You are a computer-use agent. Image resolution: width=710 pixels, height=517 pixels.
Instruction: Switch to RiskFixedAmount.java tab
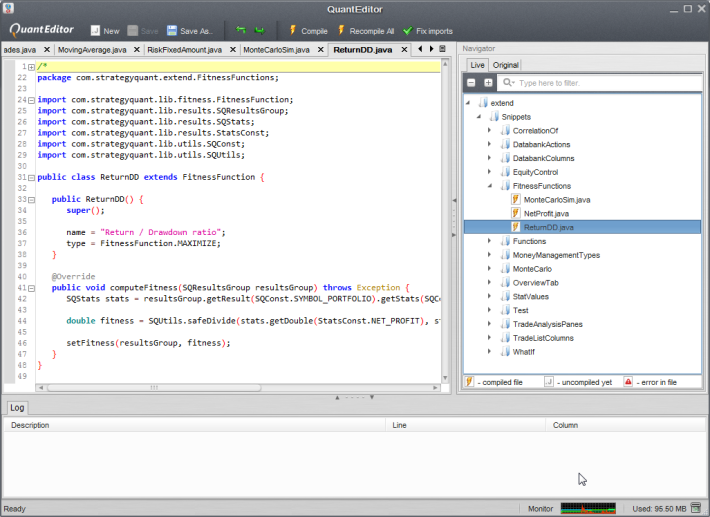pyautogui.click(x=184, y=50)
